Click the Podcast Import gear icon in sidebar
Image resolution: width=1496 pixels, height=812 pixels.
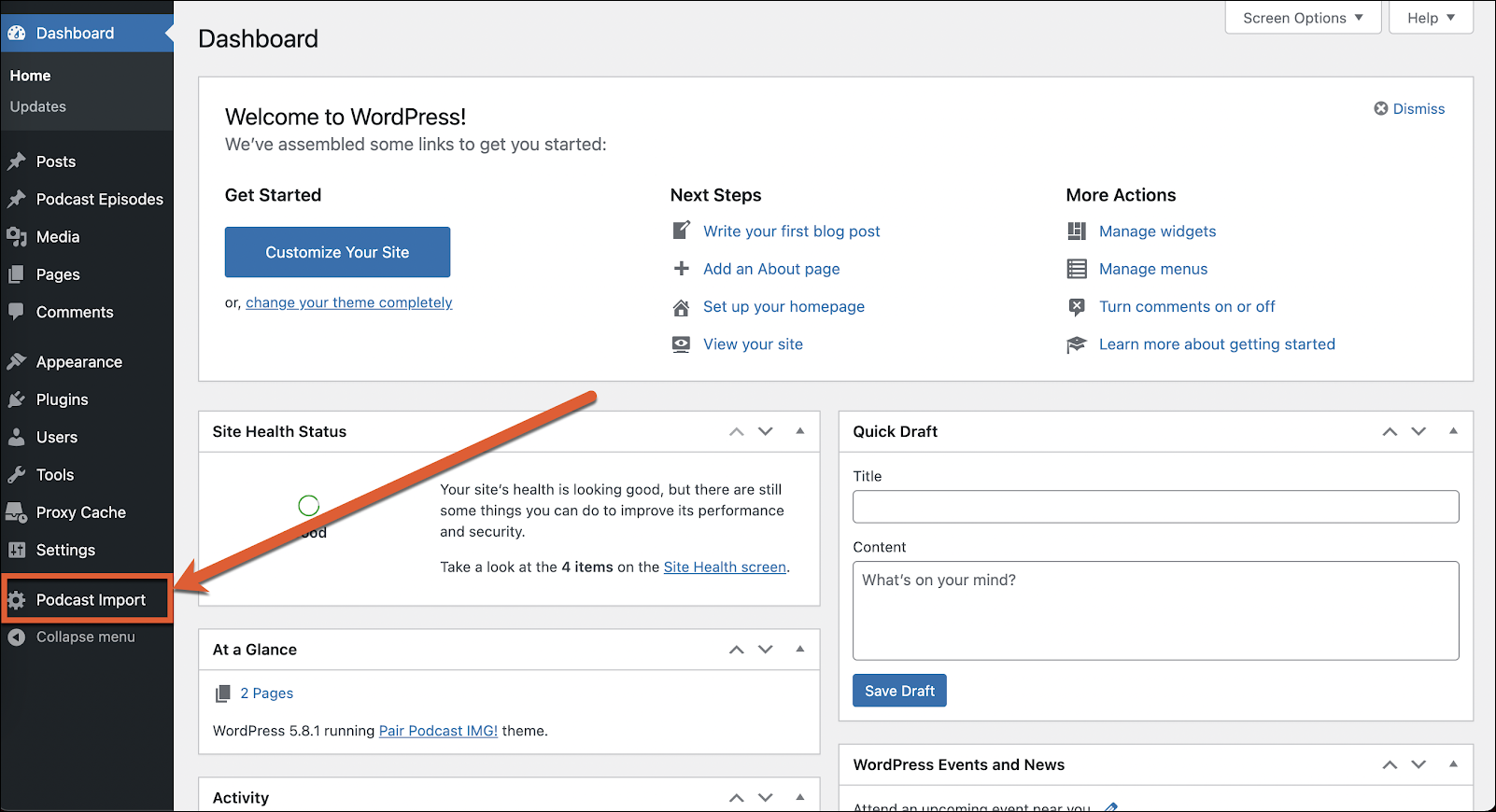point(17,600)
